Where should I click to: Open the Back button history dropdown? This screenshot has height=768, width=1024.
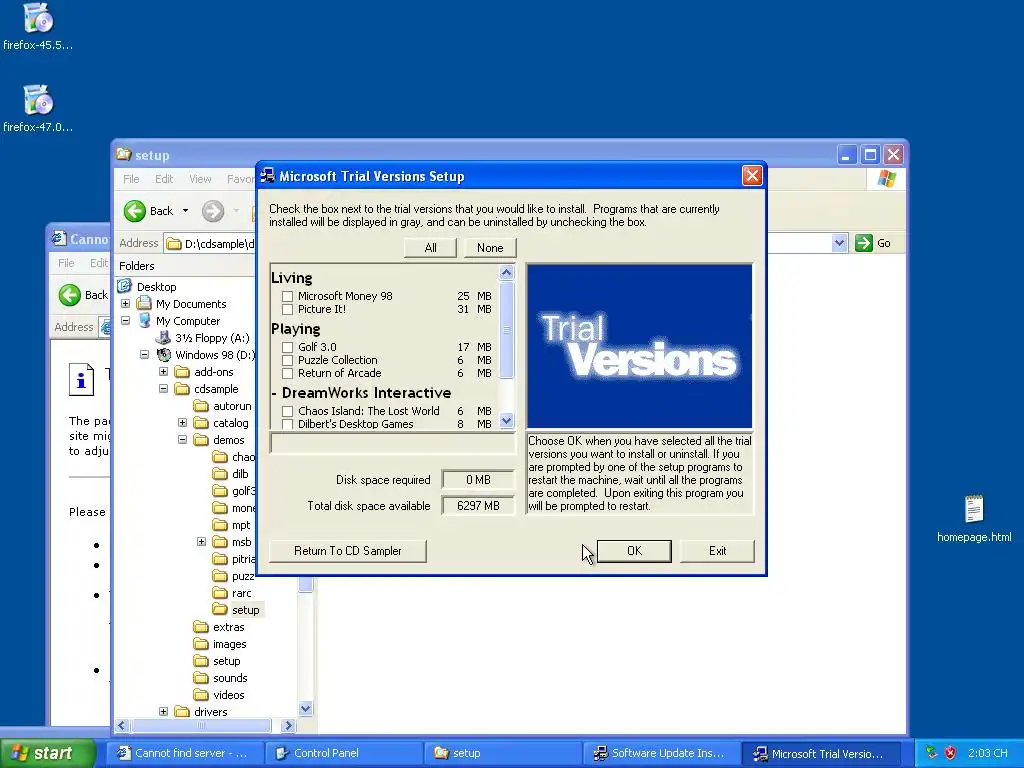pyautogui.click(x=185, y=211)
